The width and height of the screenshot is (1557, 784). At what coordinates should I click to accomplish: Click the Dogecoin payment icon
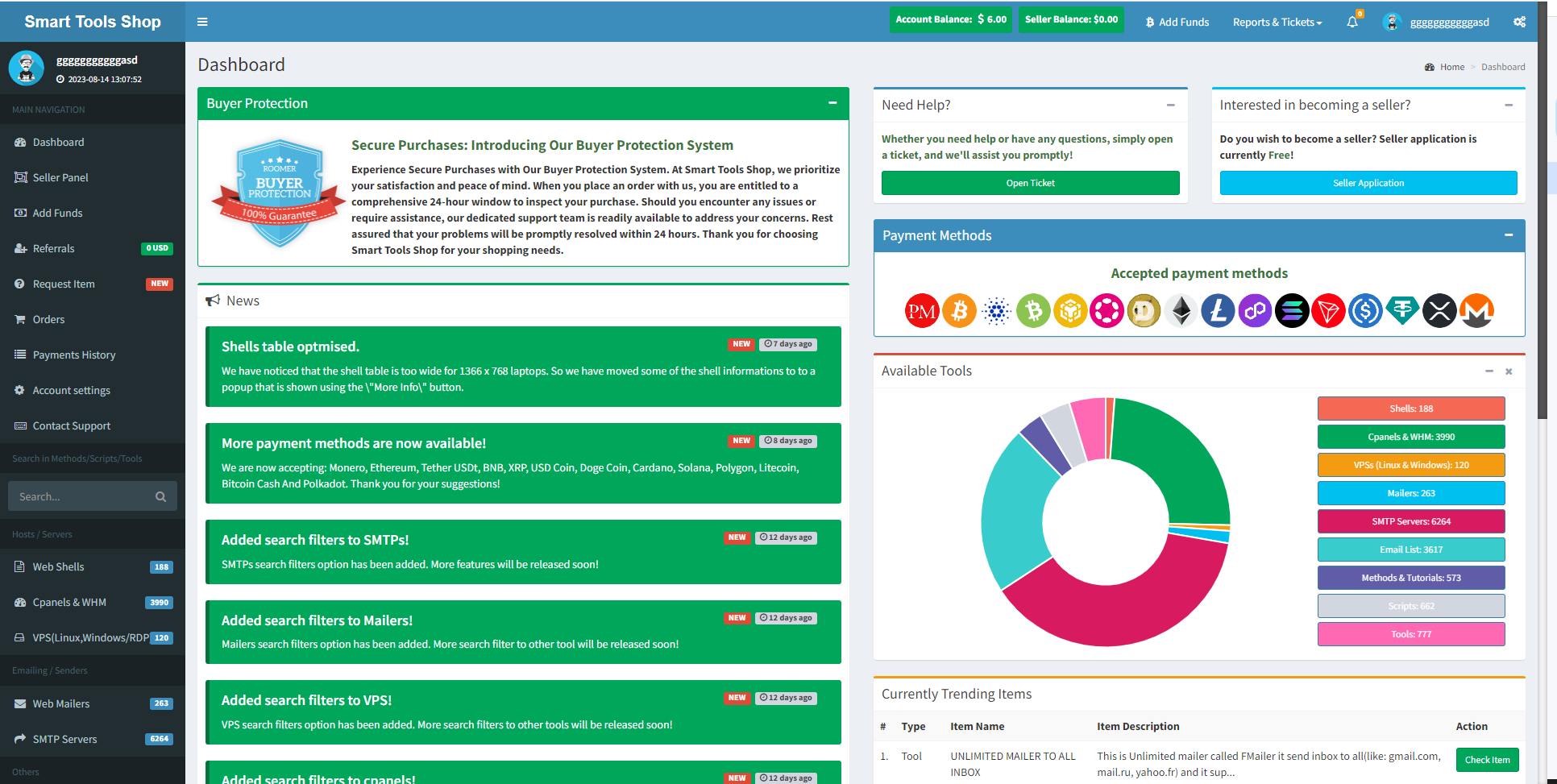coord(1144,311)
